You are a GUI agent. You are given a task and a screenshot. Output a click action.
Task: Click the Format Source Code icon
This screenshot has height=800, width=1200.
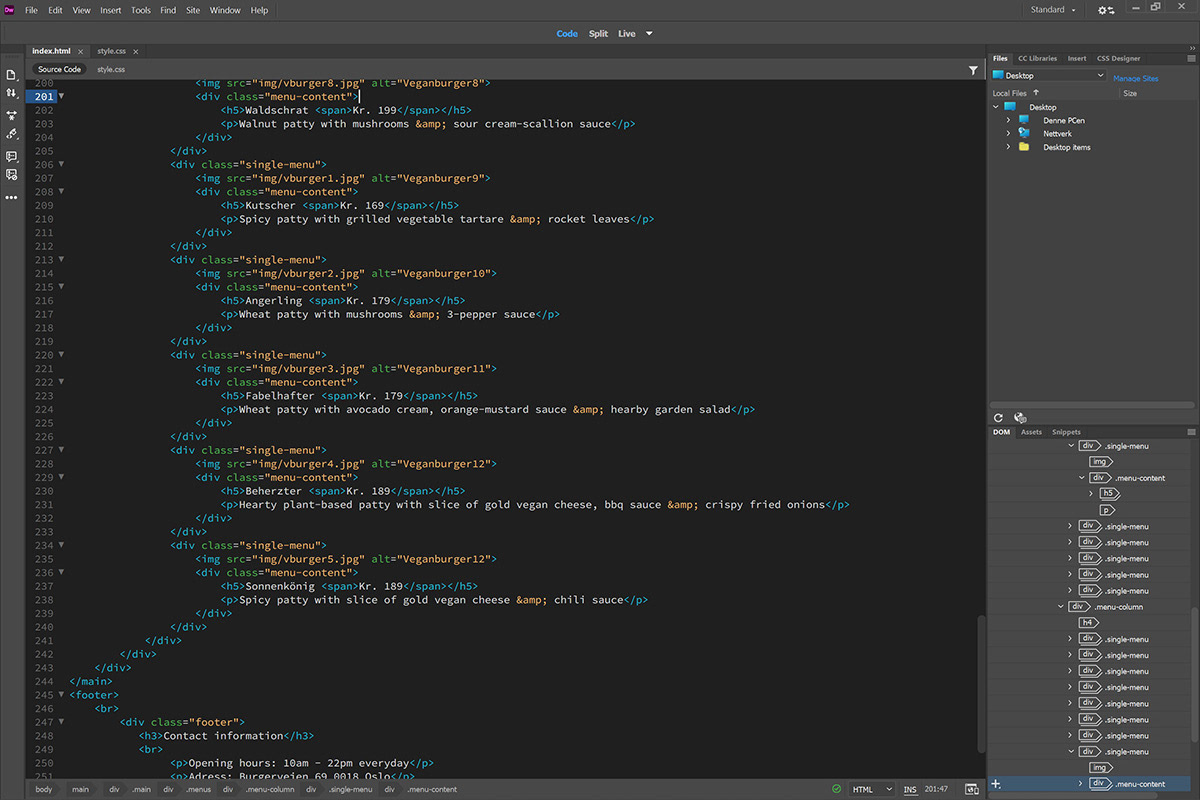click(x=12, y=133)
